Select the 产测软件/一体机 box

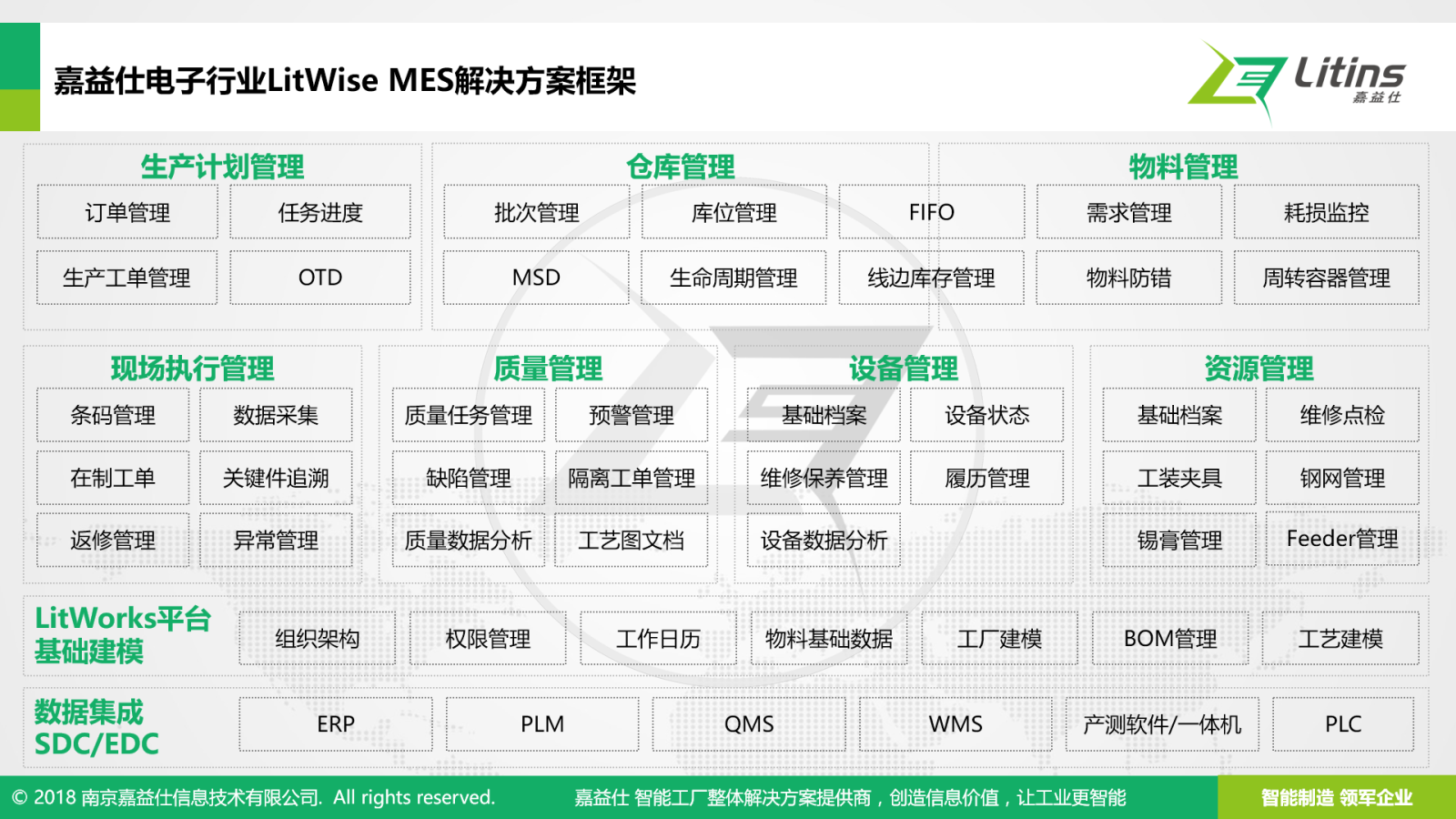tap(1162, 724)
